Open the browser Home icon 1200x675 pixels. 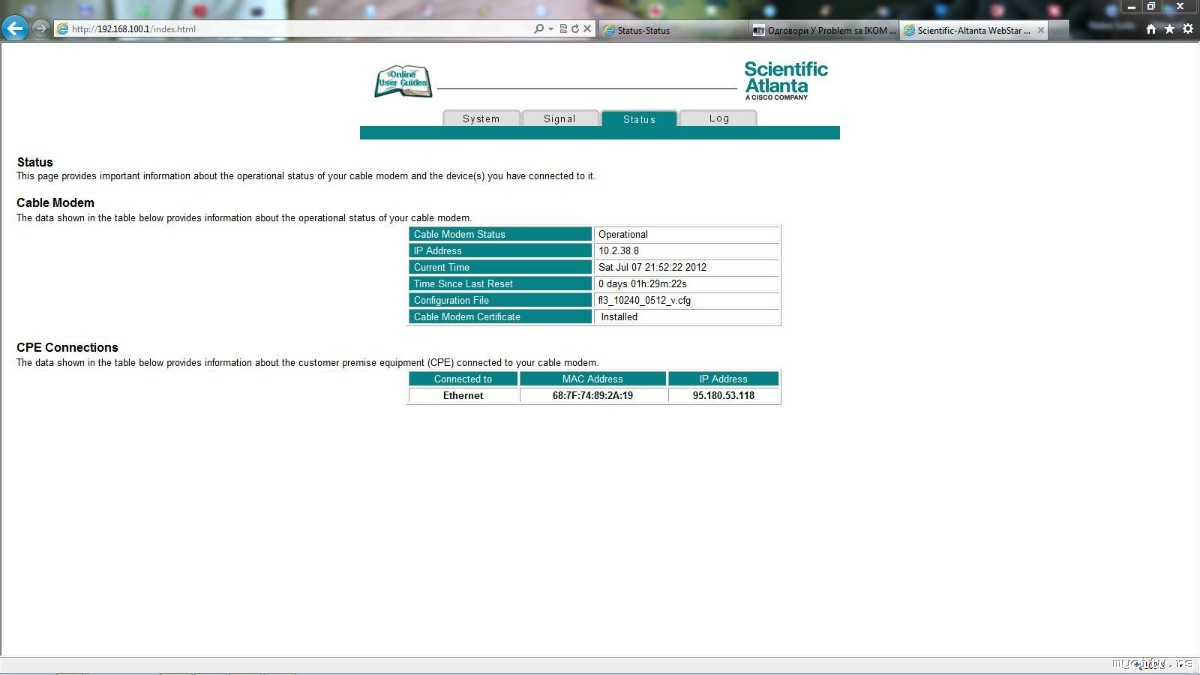point(1151,29)
